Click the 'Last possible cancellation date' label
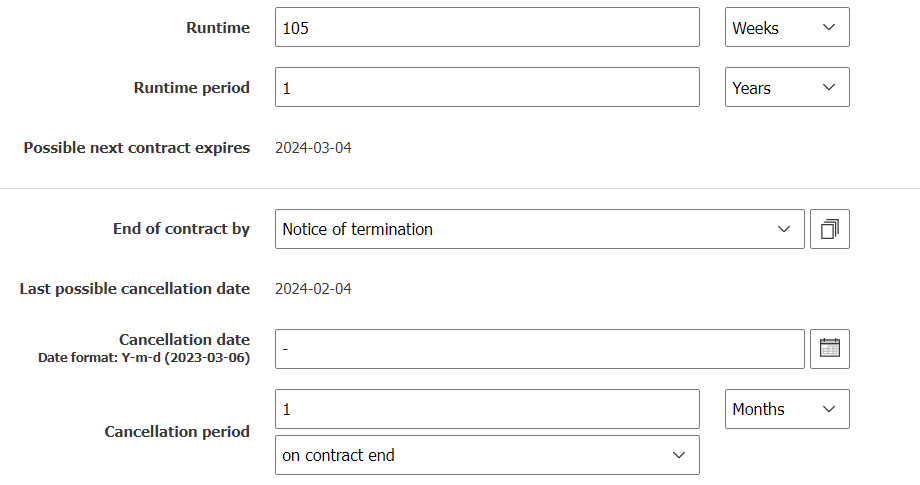Screen dimensions: 920x485 (135, 289)
